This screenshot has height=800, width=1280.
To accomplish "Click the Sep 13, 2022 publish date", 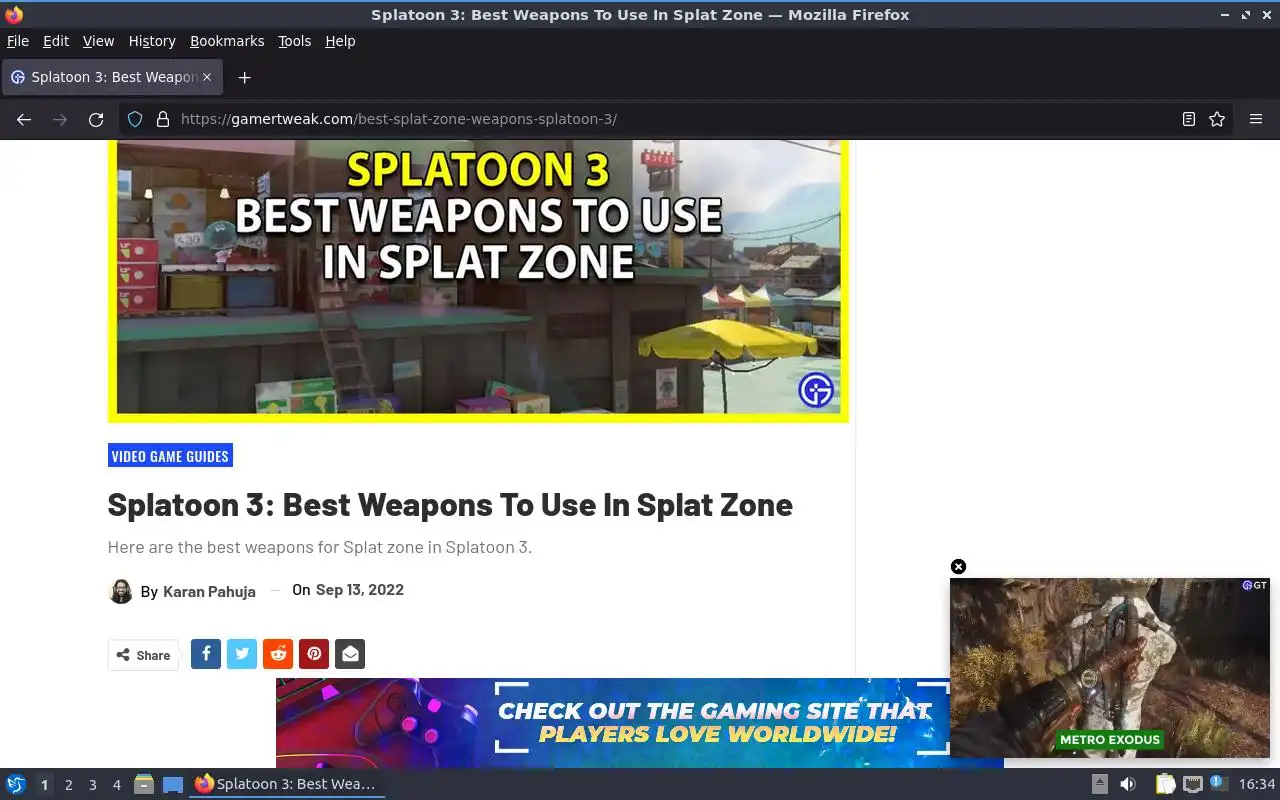I will tap(360, 590).
